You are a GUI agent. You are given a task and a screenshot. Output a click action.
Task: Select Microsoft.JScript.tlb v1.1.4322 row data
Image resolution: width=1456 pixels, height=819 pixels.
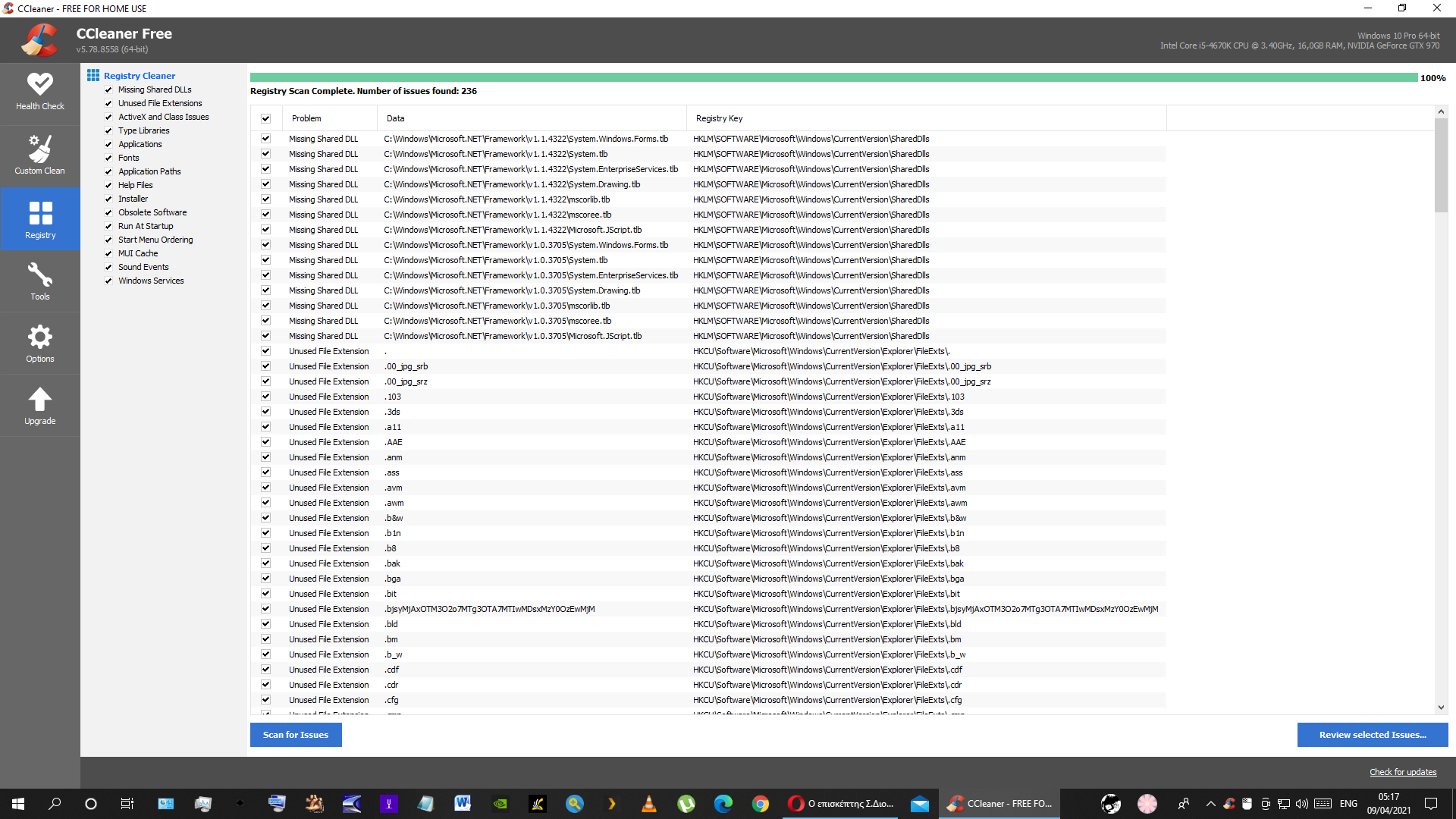click(513, 230)
